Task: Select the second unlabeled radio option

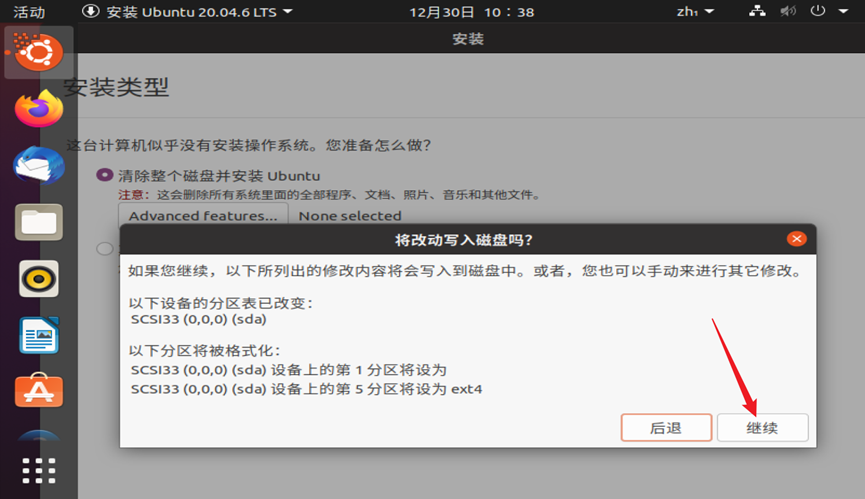Action: coord(104,249)
